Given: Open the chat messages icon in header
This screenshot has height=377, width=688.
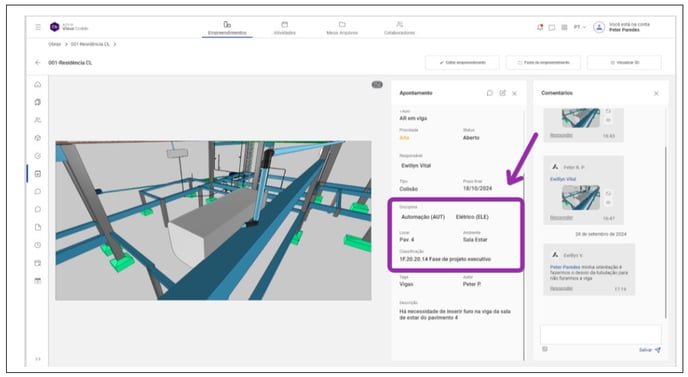Looking at the screenshot, I should pos(552,27).
